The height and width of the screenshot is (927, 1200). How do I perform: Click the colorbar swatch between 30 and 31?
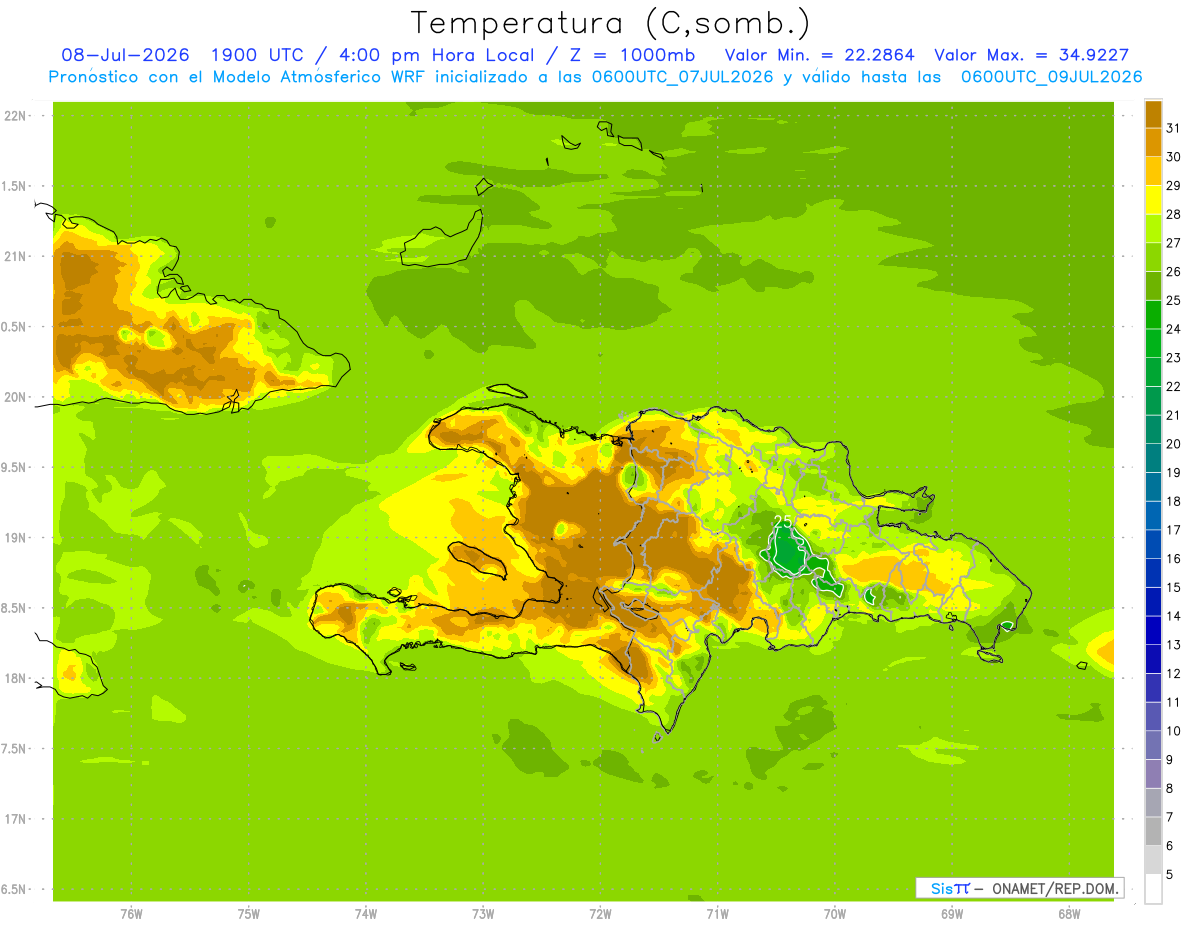tap(1153, 142)
